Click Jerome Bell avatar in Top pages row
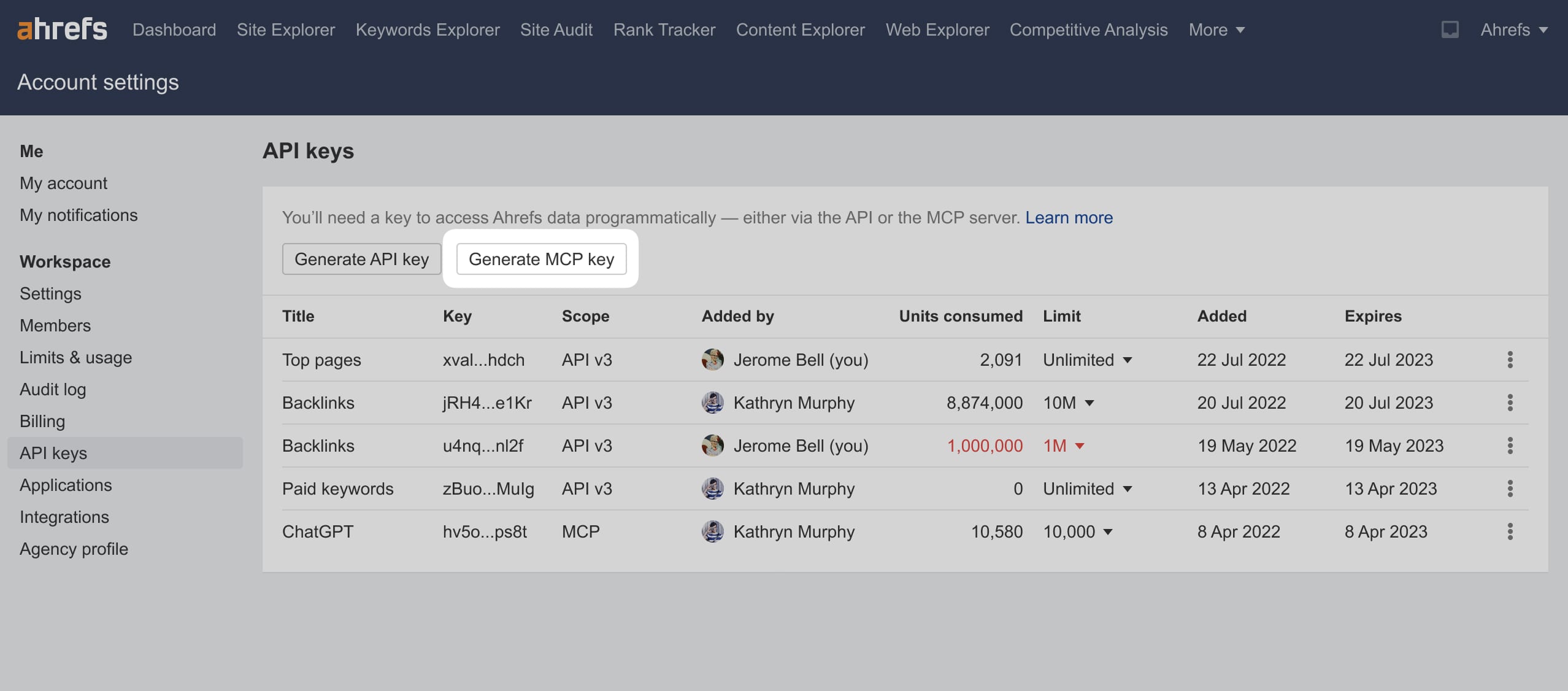This screenshot has width=1568, height=691. point(712,360)
